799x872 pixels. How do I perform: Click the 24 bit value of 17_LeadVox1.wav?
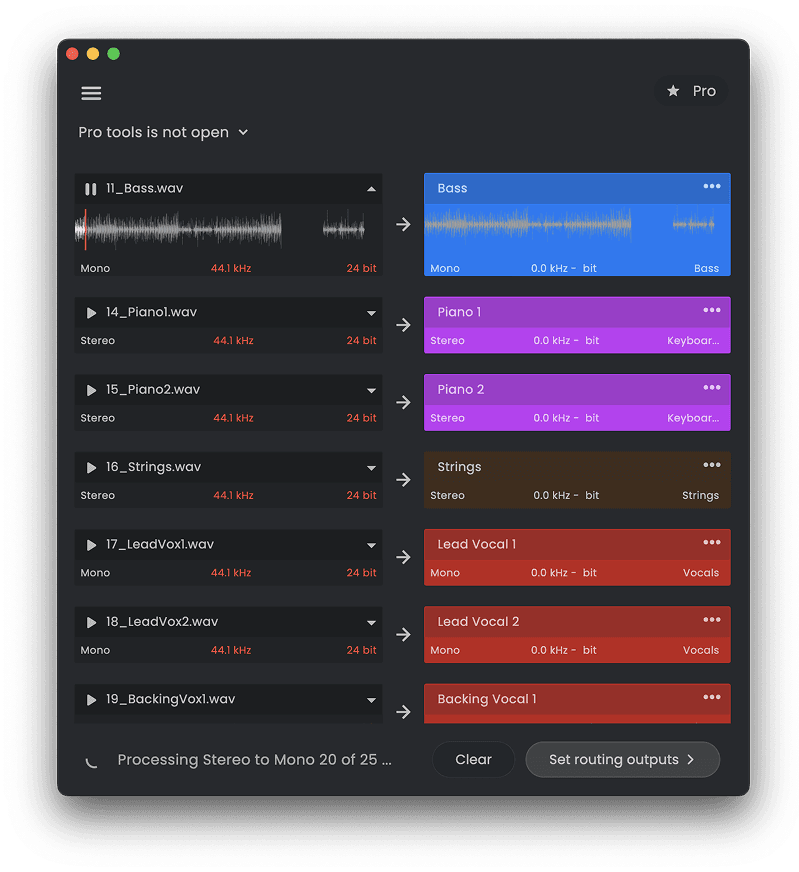click(x=361, y=572)
